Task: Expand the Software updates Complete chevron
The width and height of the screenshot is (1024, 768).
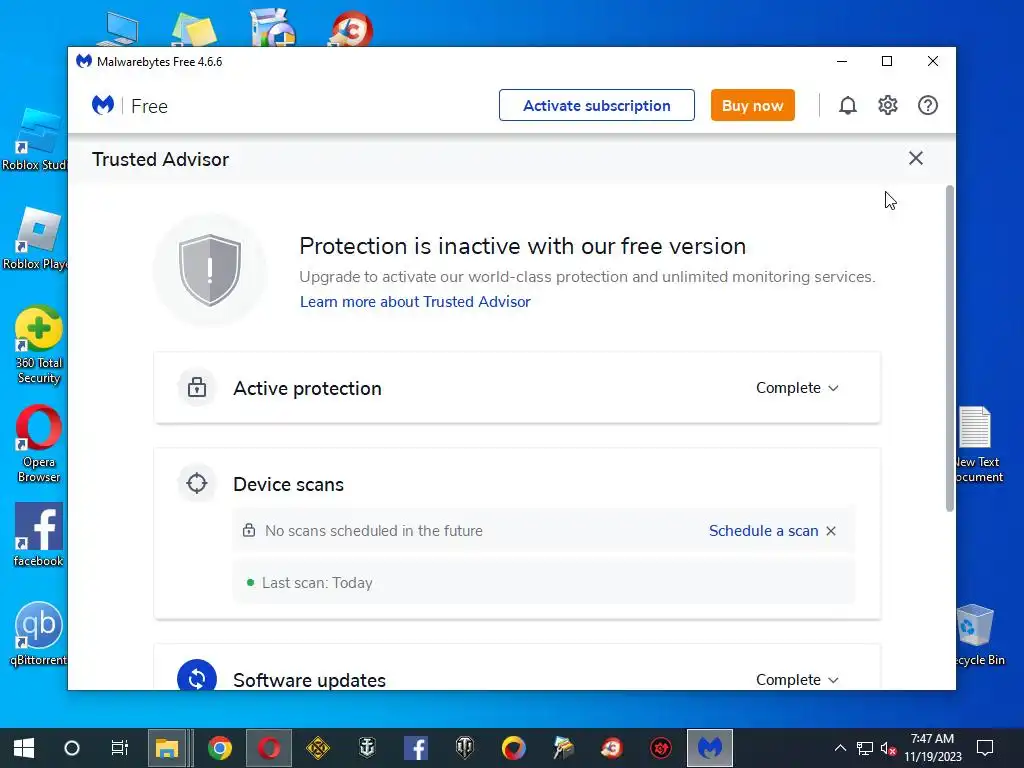Action: coord(833,680)
